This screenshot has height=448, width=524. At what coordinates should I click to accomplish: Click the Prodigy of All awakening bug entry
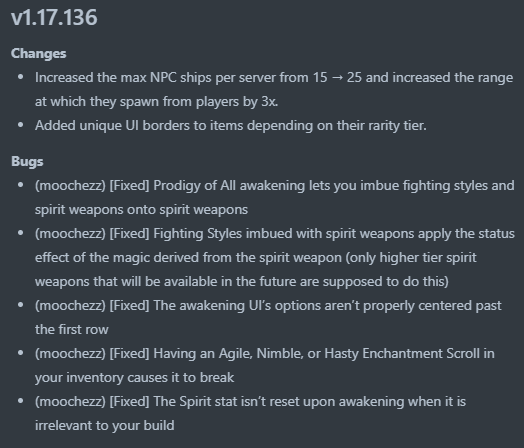pos(275,197)
